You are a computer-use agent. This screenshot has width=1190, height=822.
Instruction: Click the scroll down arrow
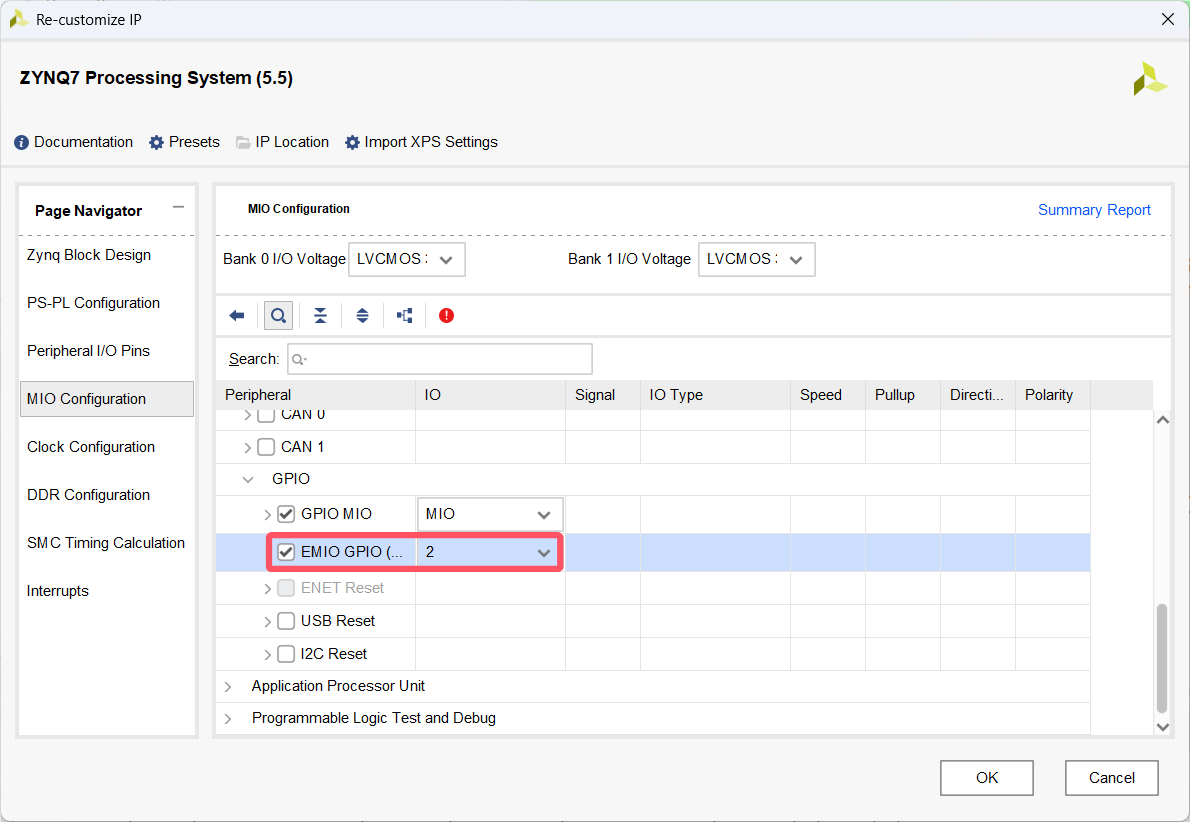[x=1162, y=726]
